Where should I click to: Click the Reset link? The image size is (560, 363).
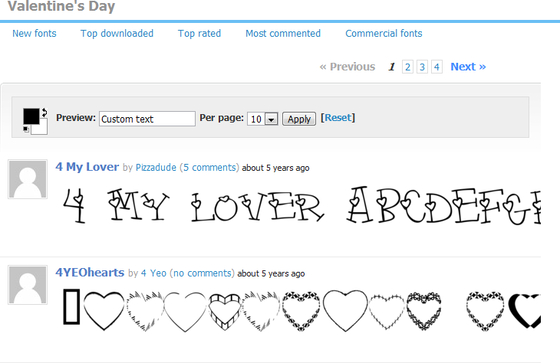coord(338,118)
